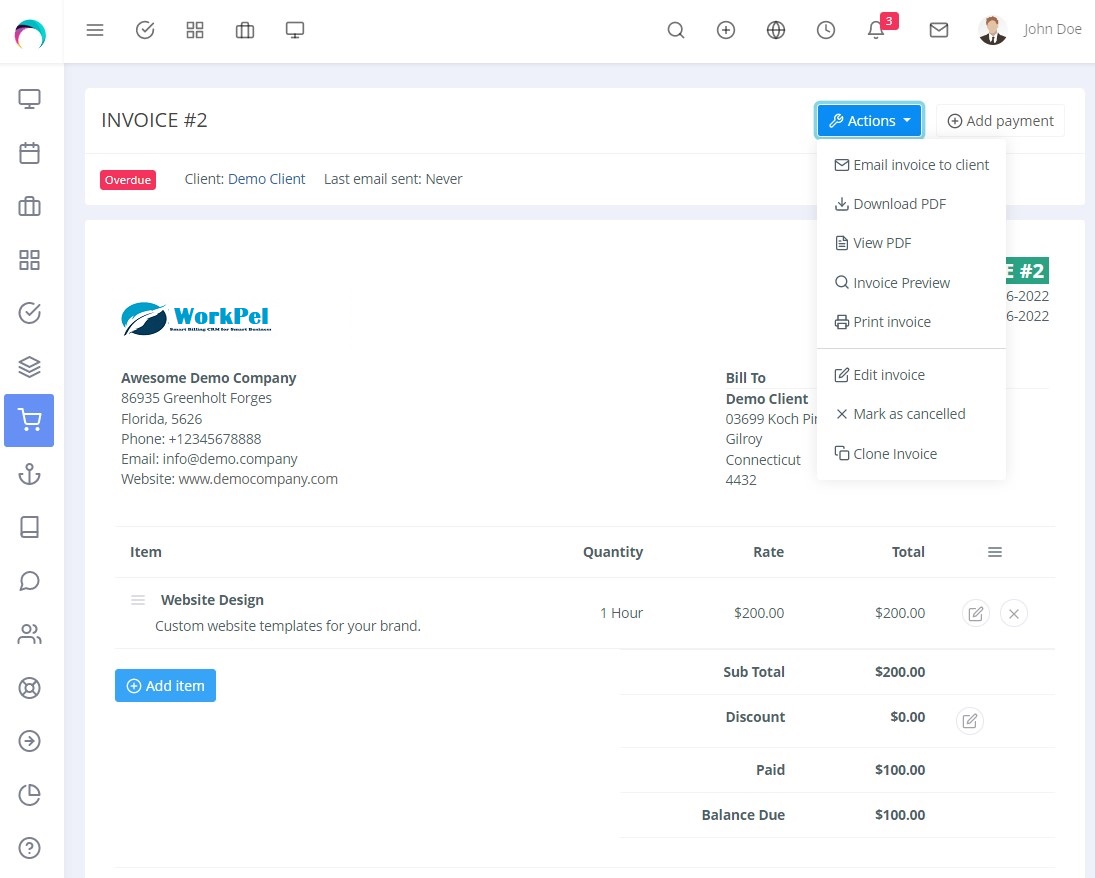Edit the Discount amount pencil icon

point(970,721)
